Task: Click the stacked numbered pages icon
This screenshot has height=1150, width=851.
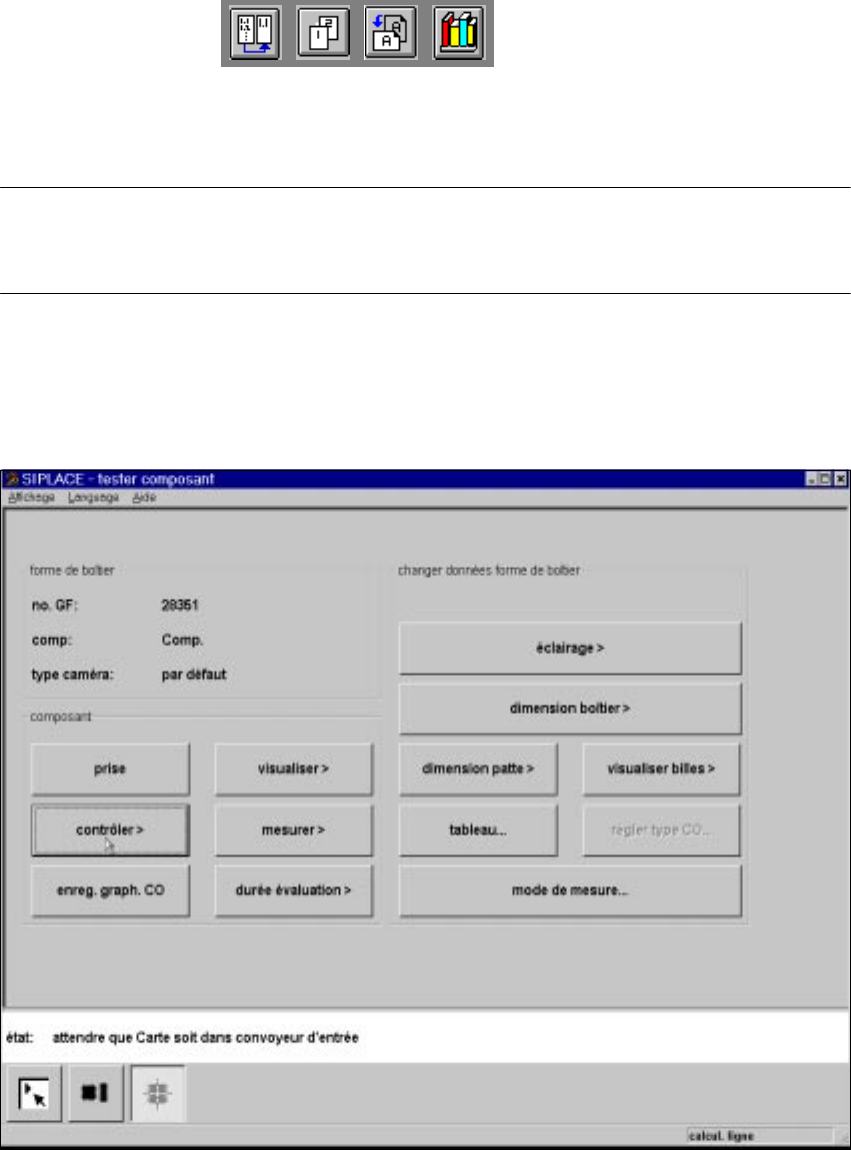Action: (323, 32)
